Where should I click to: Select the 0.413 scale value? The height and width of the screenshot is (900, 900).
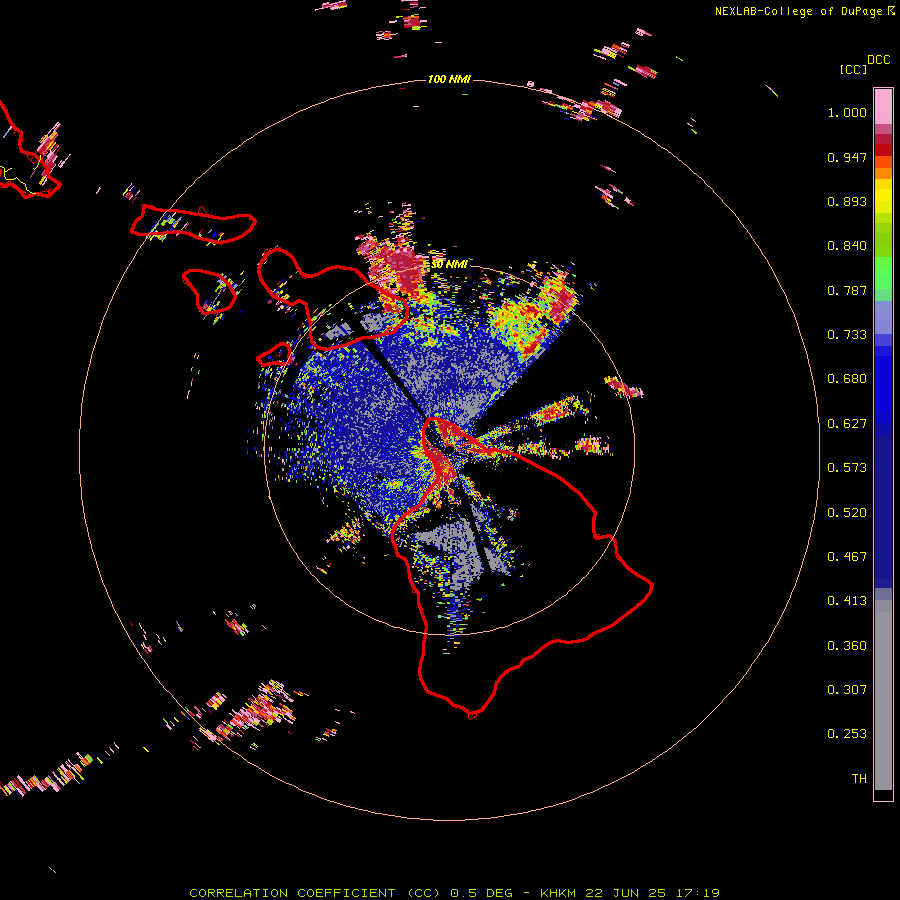[x=847, y=601]
